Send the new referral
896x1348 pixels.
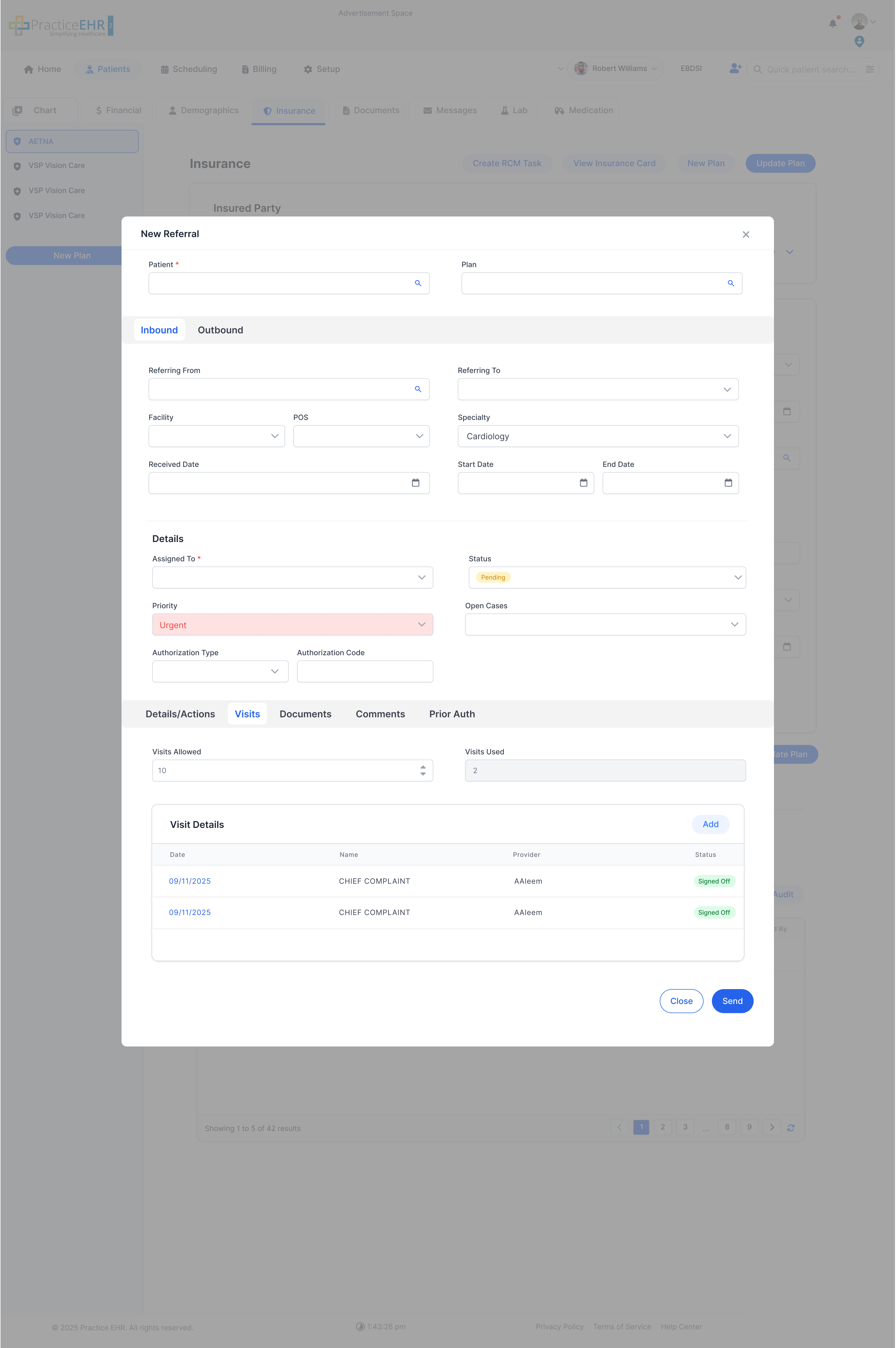click(732, 1001)
